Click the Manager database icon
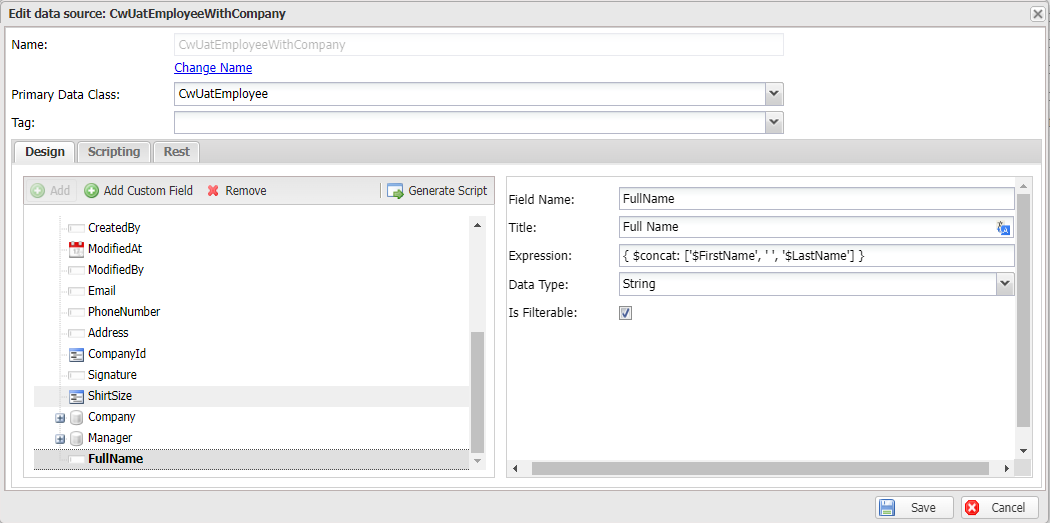This screenshot has height=523, width=1050. (x=76, y=438)
